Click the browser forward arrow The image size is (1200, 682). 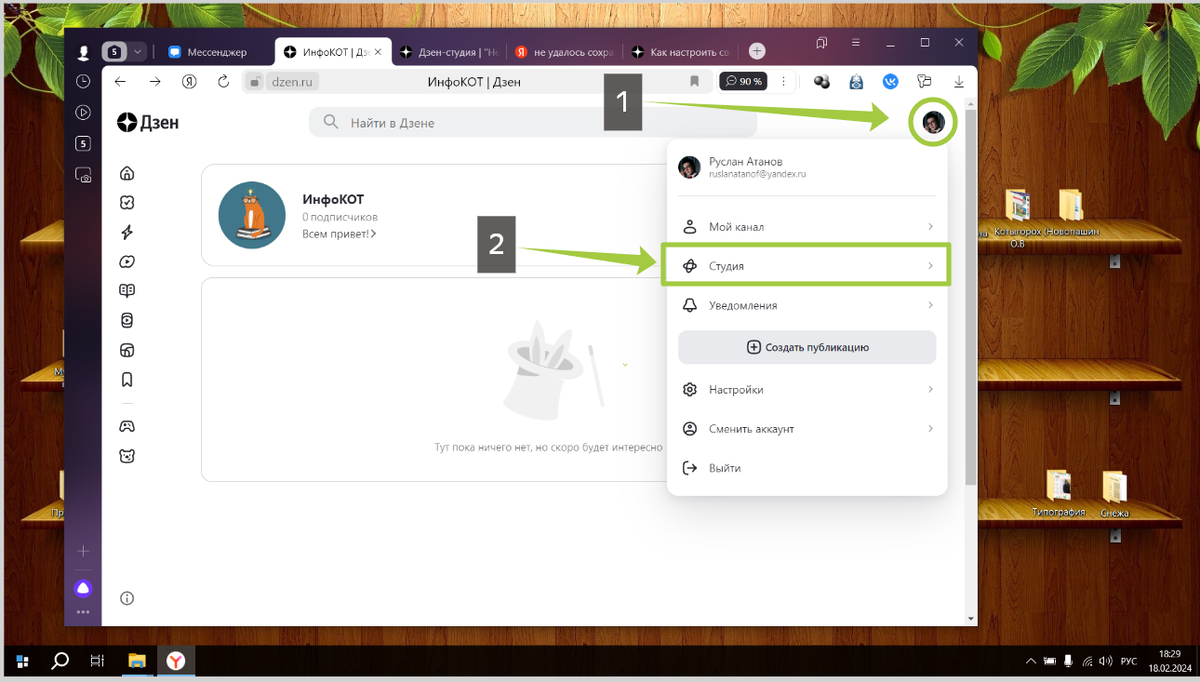(155, 81)
